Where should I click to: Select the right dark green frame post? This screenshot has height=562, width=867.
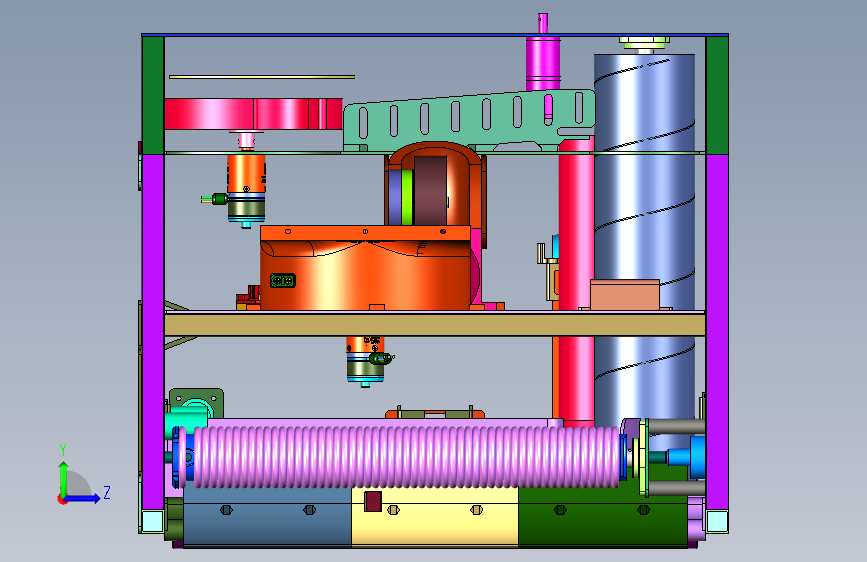(717, 95)
